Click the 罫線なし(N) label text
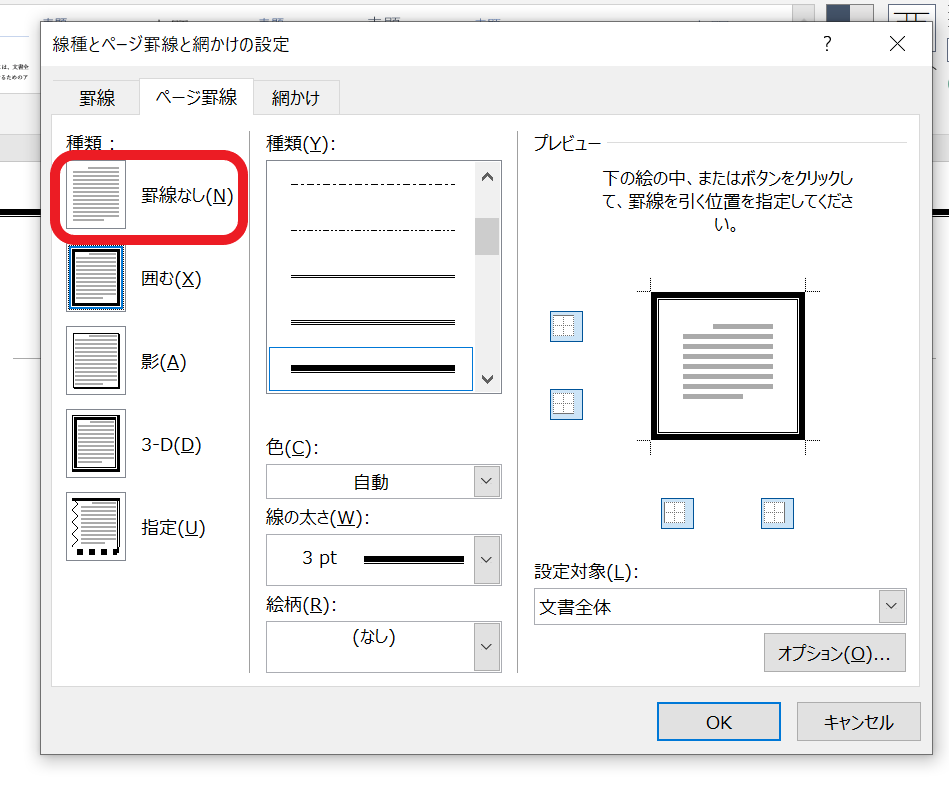The image size is (949, 786). point(187,195)
